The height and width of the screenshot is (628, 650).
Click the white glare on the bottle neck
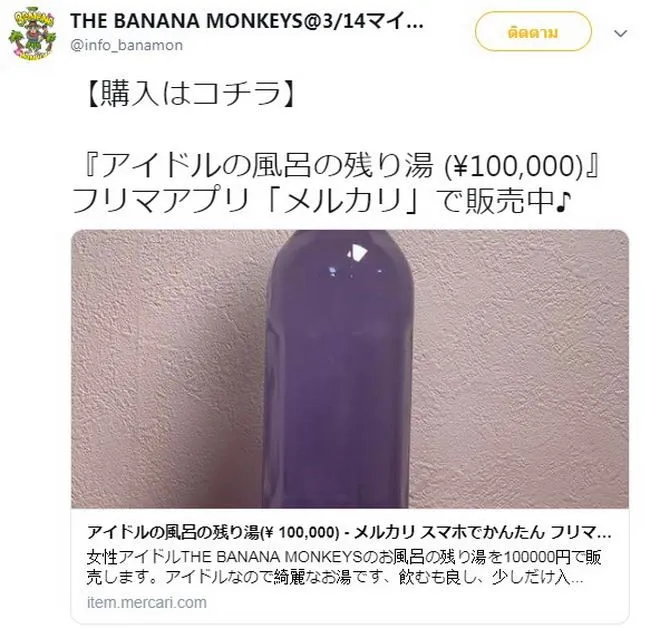(356, 252)
